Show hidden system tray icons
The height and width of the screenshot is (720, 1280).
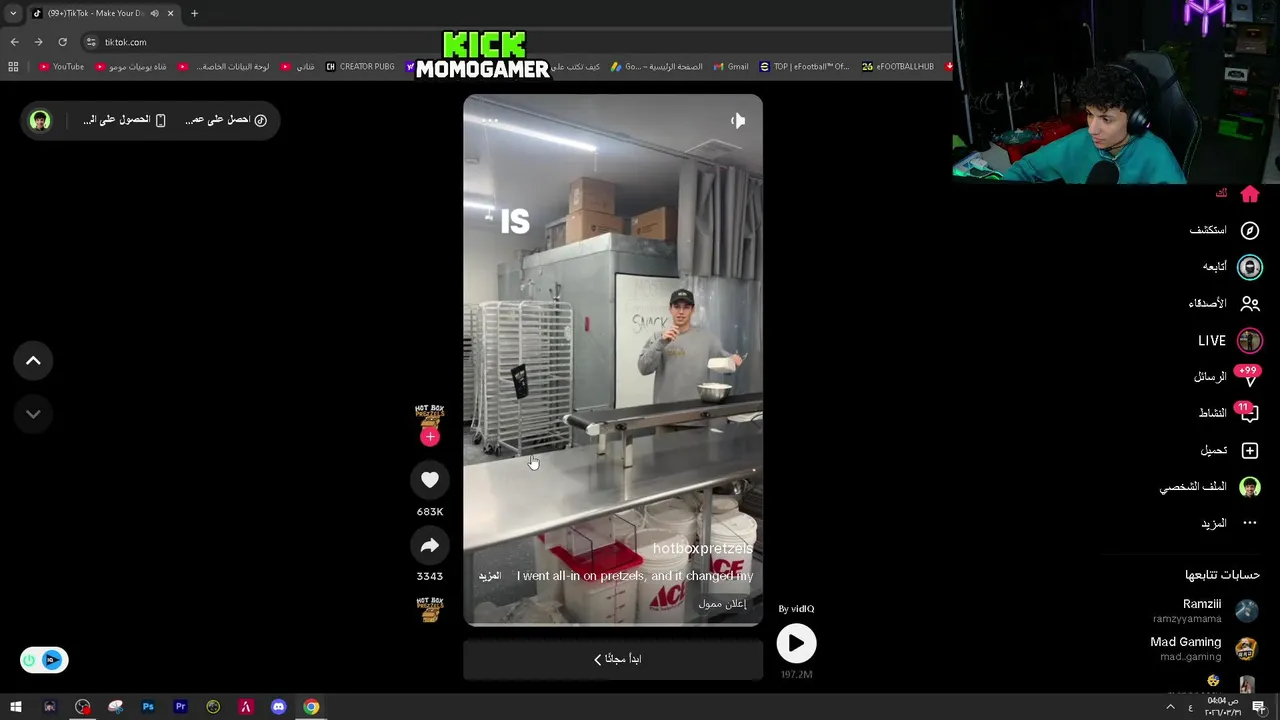pyautogui.click(x=1170, y=707)
